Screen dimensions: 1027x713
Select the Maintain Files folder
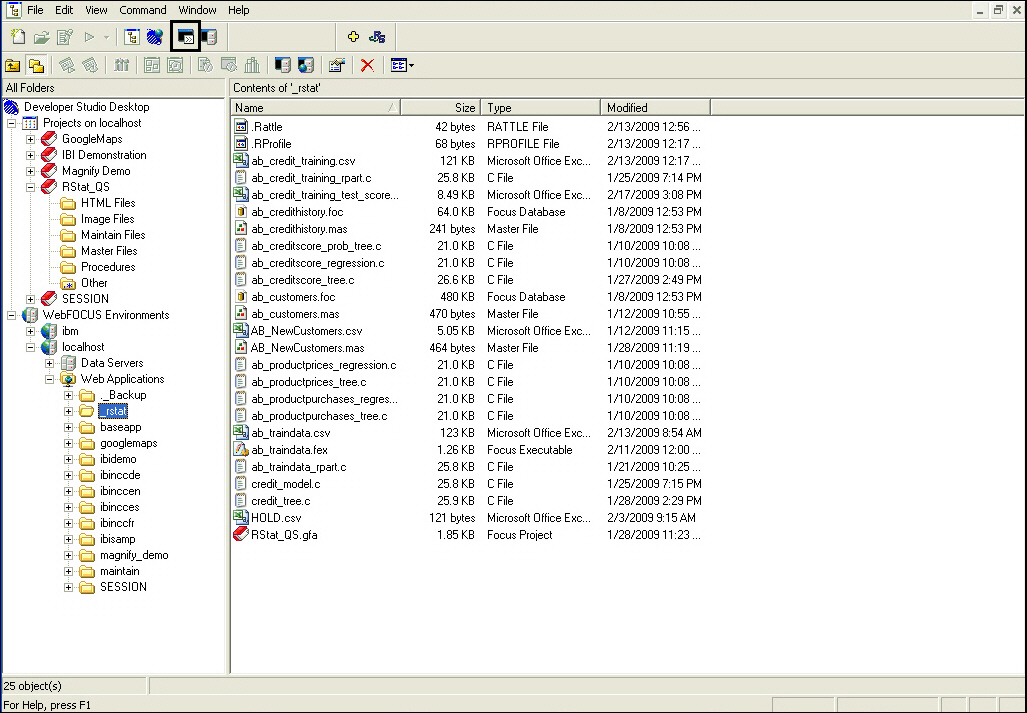113,235
